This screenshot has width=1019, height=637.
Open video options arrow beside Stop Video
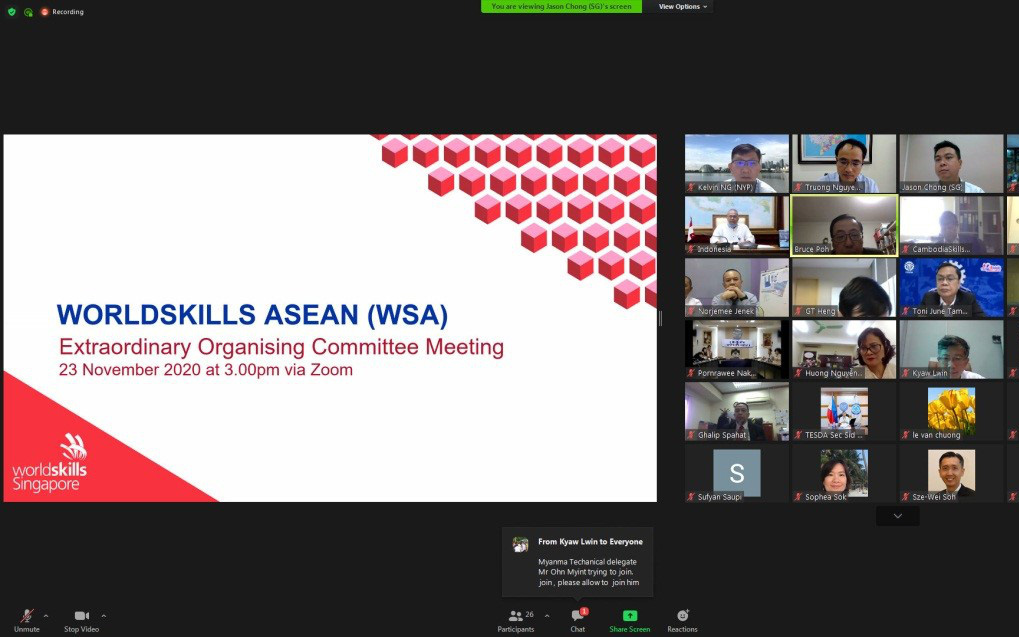103,616
